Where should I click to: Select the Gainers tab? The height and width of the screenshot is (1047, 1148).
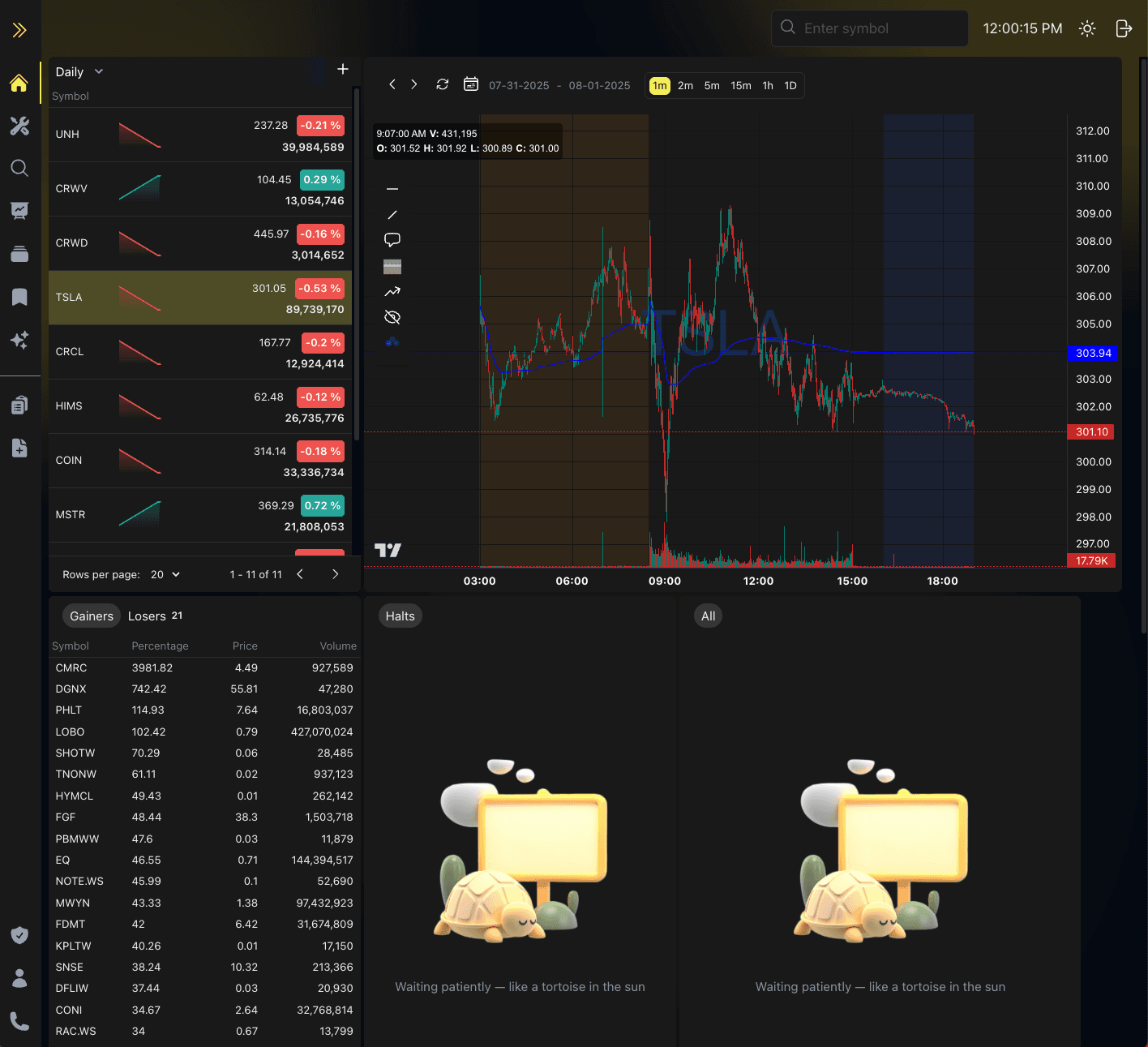pyautogui.click(x=92, y=616)
